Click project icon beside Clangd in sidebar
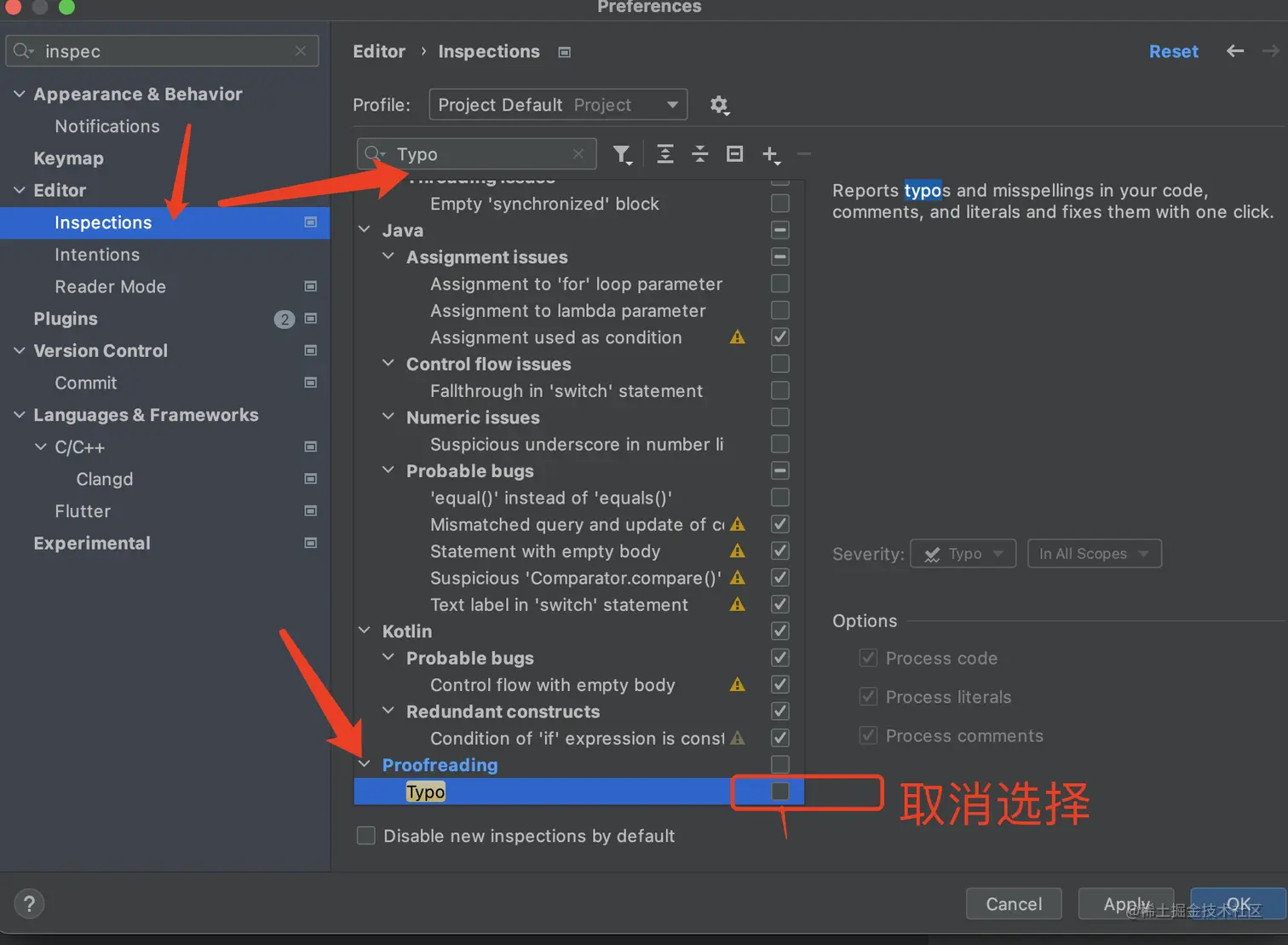The height and width of the screenshot is (945, 1288). tap(311, 479)
